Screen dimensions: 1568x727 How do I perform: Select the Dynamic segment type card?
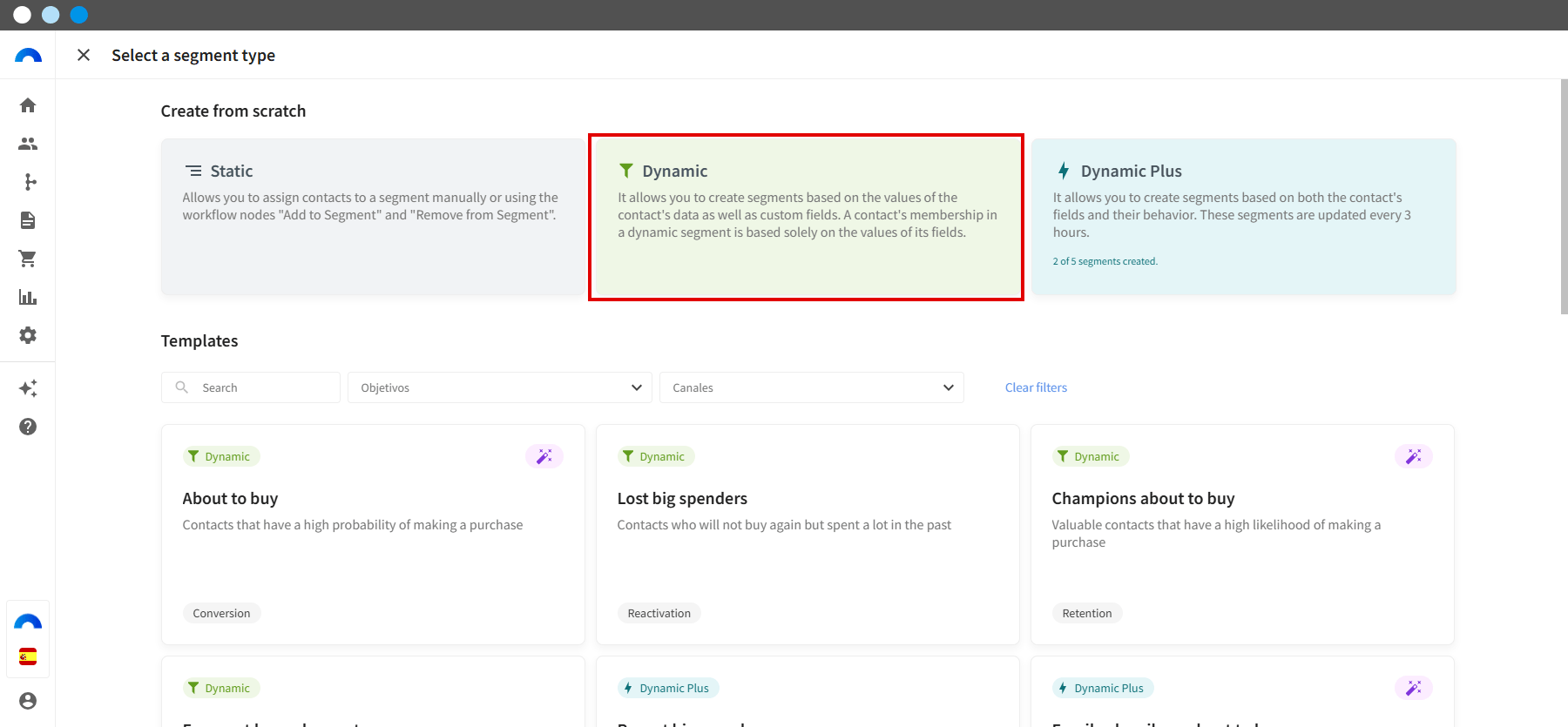pyautogui.click(x=806, y=217)
